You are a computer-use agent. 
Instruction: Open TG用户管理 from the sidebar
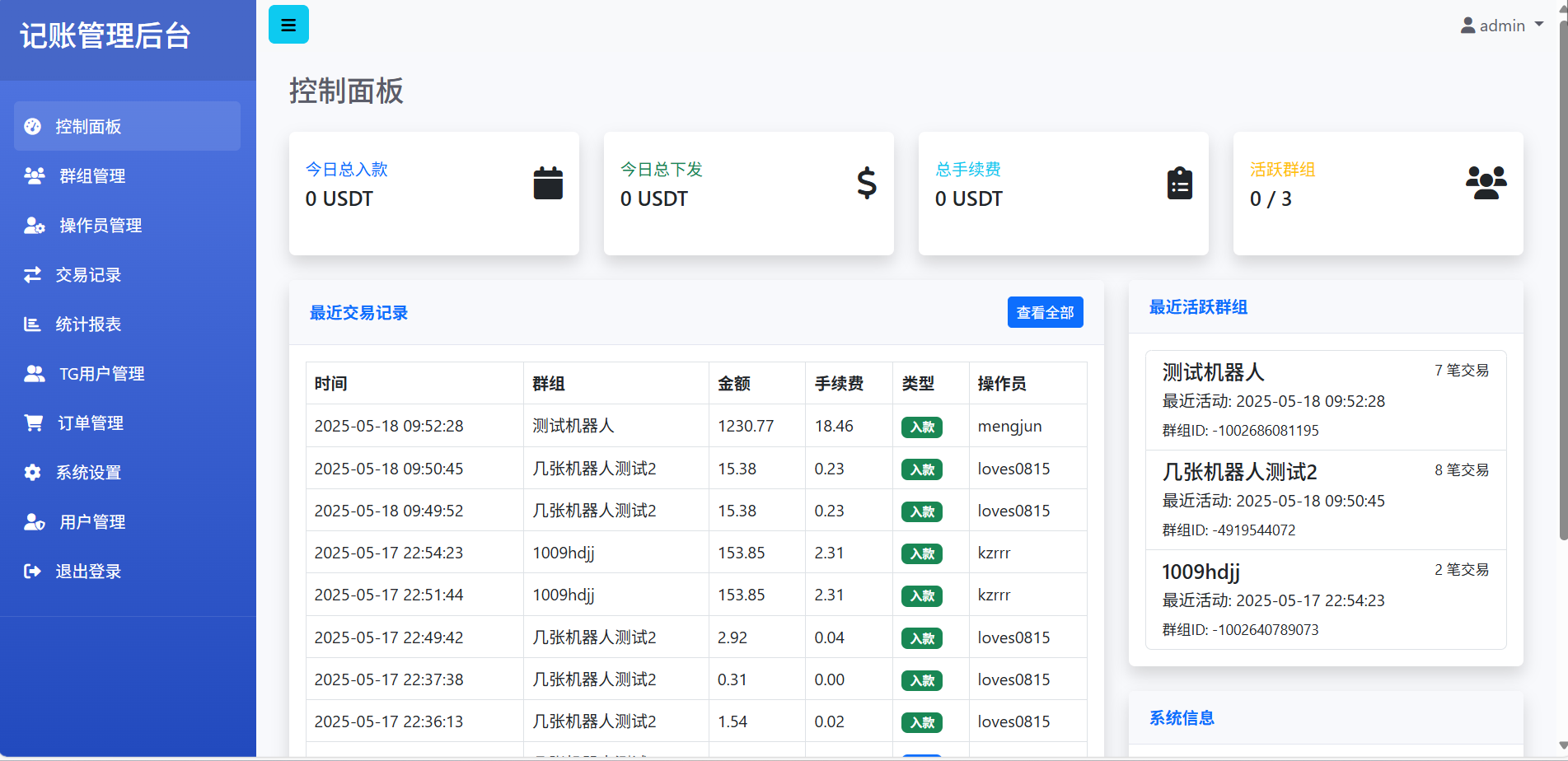101,373
